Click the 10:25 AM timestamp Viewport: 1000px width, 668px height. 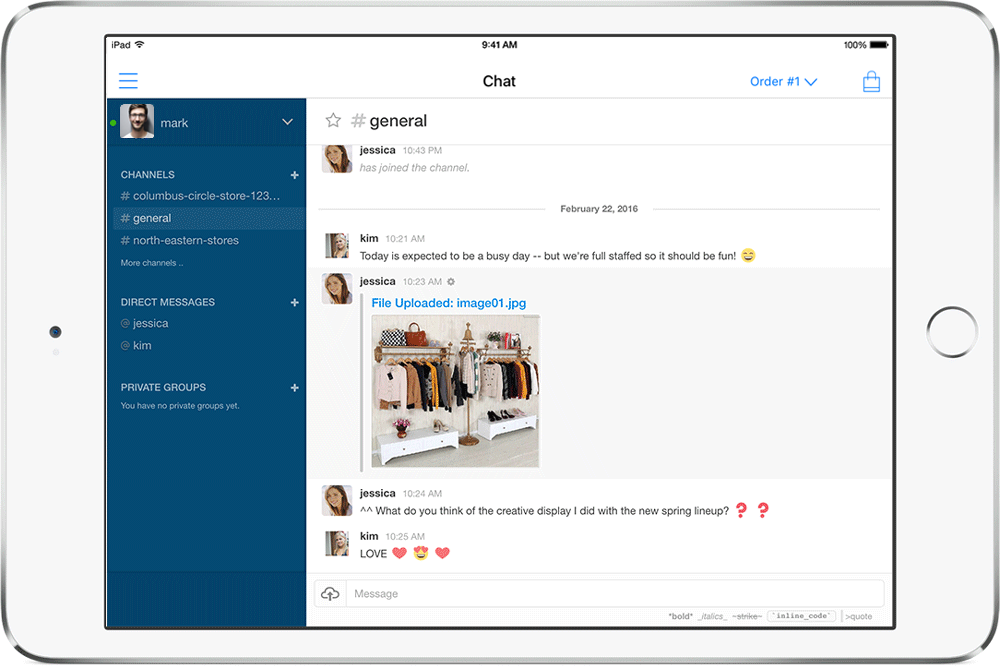[x=405, y=537]
